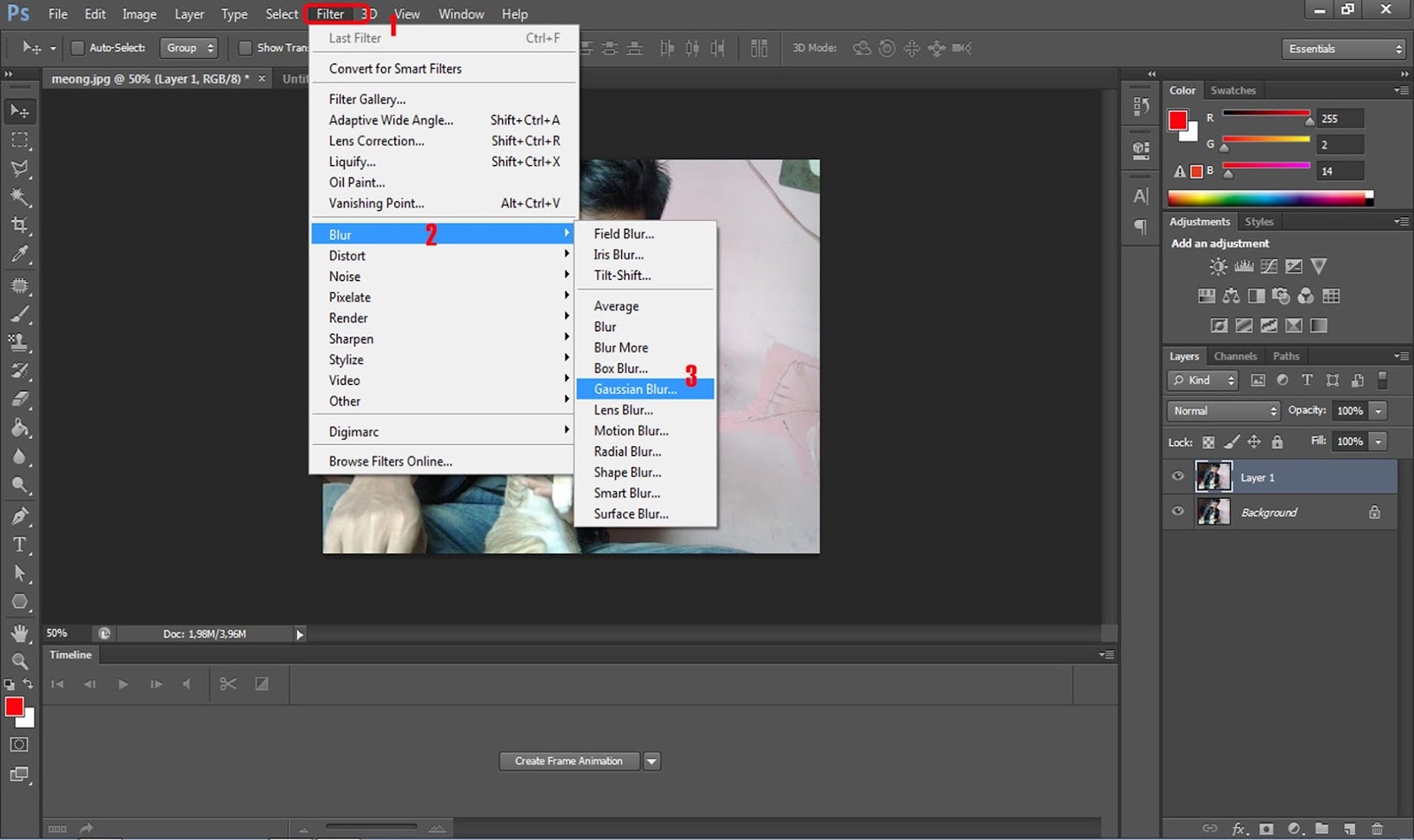Toggle visibility of Layer 1
Viewport: 1414px width, 840px height.
click(x=1177, y=476)
